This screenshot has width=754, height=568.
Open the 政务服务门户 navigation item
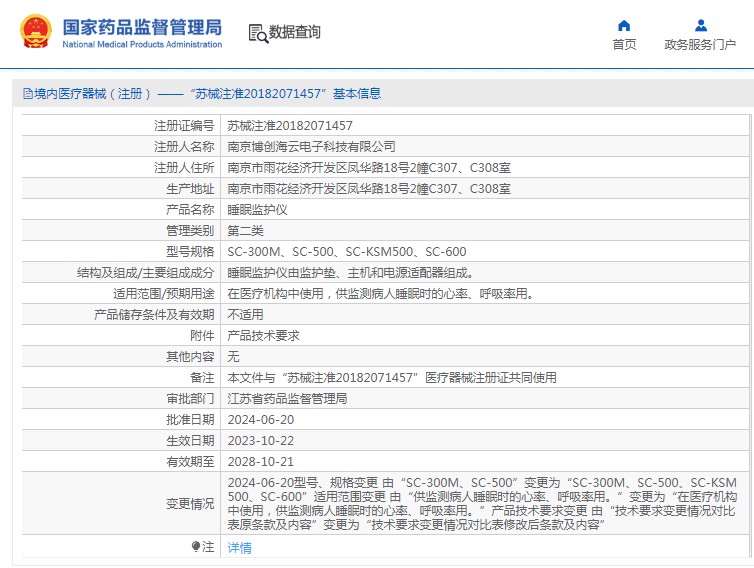point(700,44)
